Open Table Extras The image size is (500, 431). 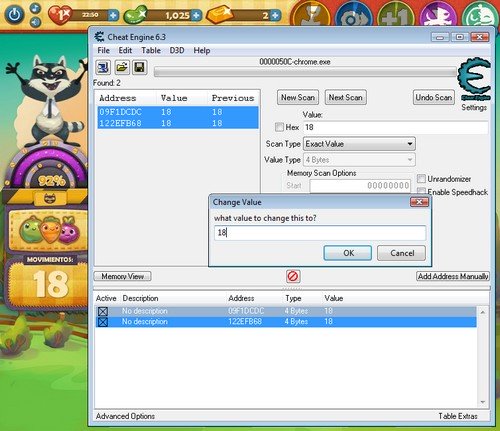(x=458, y=416)
